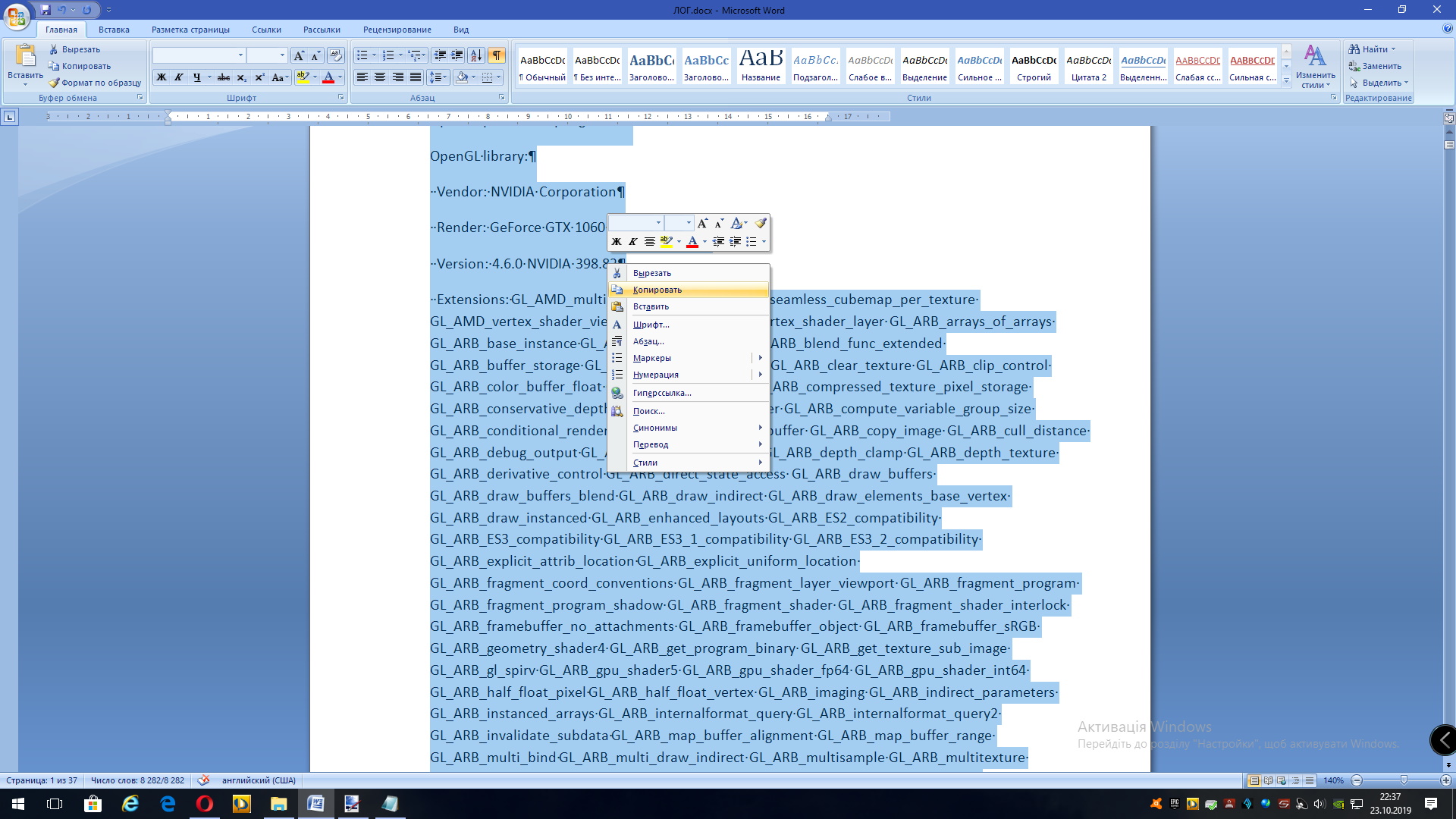The image size is (1456, 819).
Task: Click the Grow Font icon in the ribbon
Action: (299, 55)
